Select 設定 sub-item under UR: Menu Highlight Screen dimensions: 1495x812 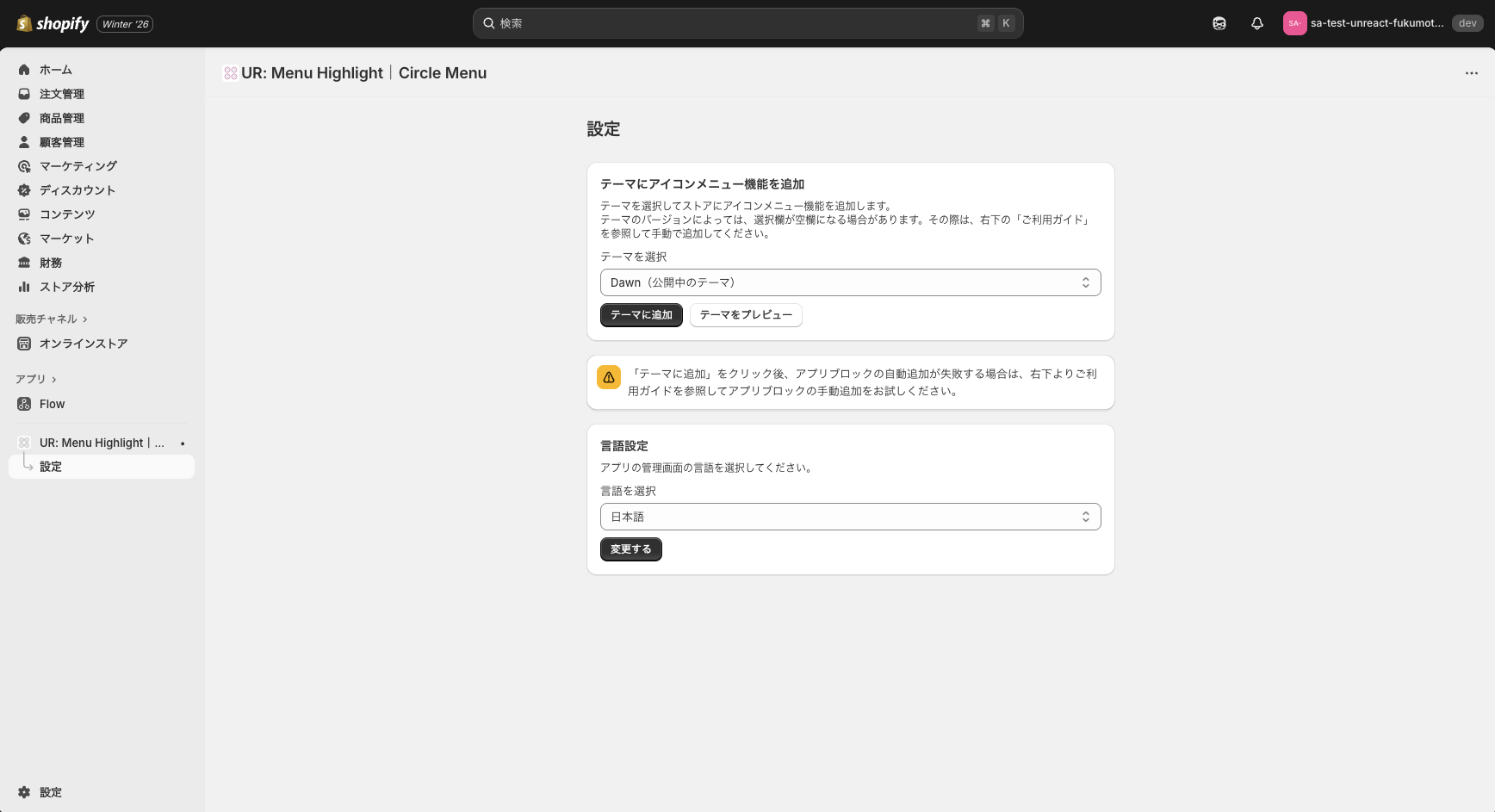[51, 467]
